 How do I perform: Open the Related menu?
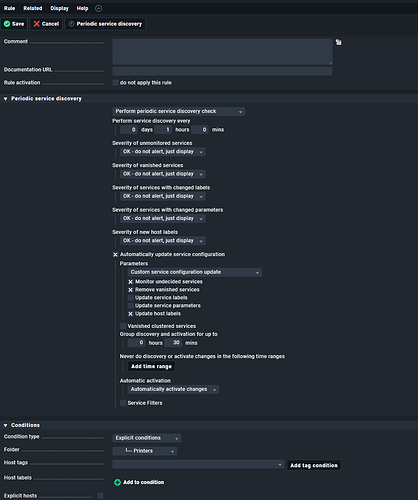[33, 8]
